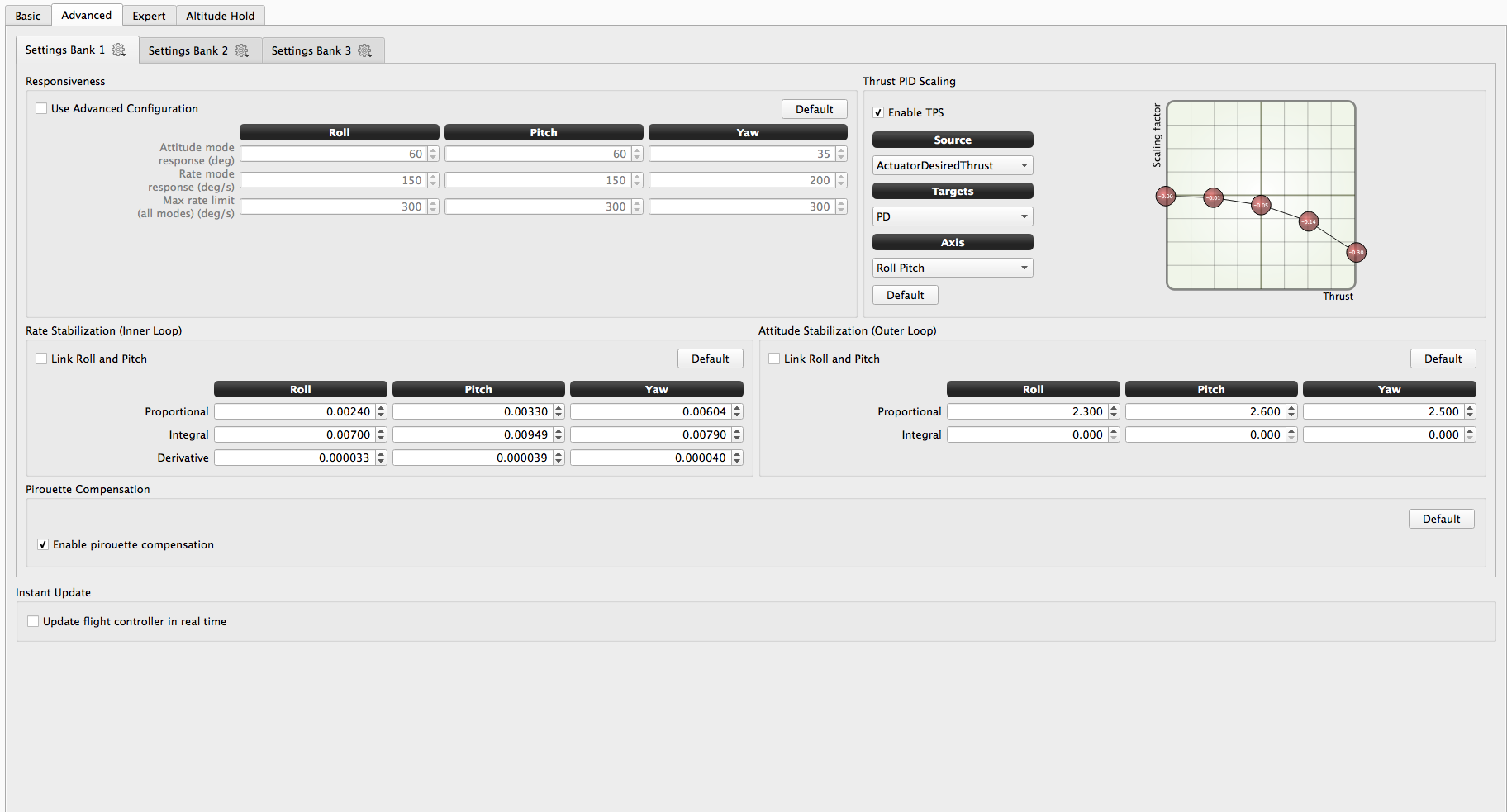This screenshot has width=1507, height=812.
Task: Select the leftmost -0.00 curve point
Action: pyautogui.click(x=1166, y=196)
